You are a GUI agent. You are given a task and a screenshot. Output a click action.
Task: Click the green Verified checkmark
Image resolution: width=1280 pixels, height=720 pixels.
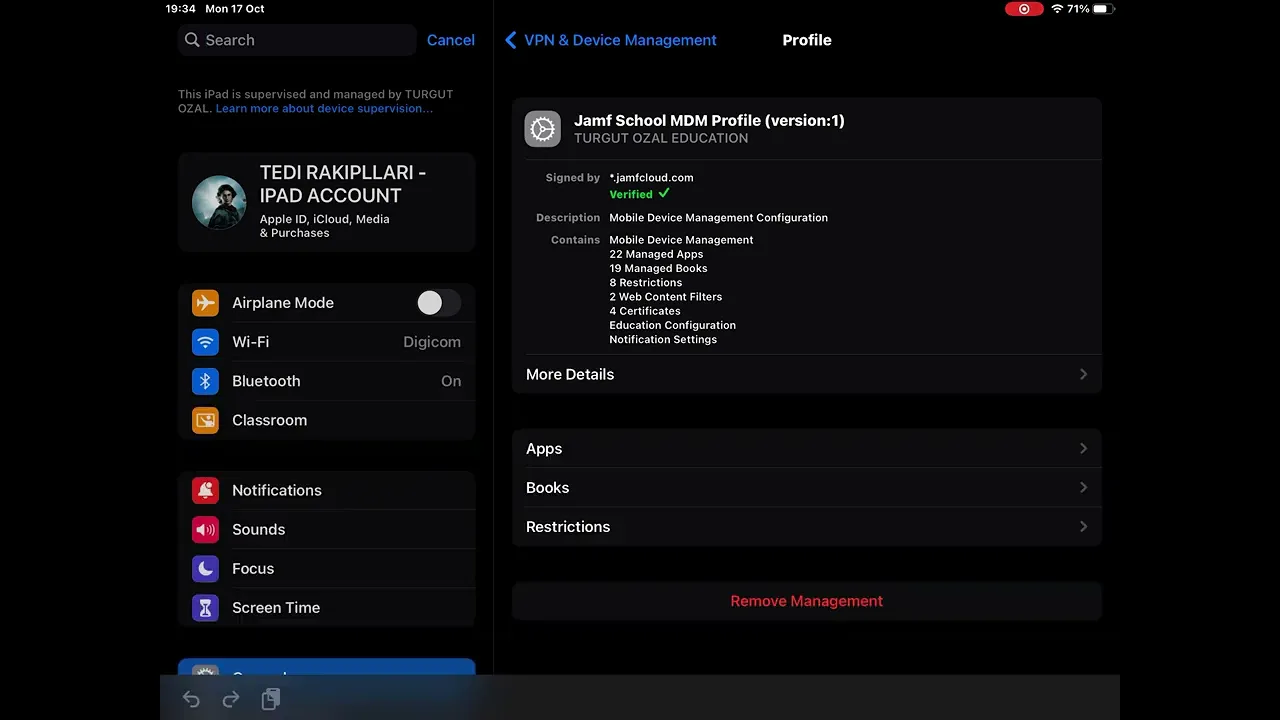[664, 193]
